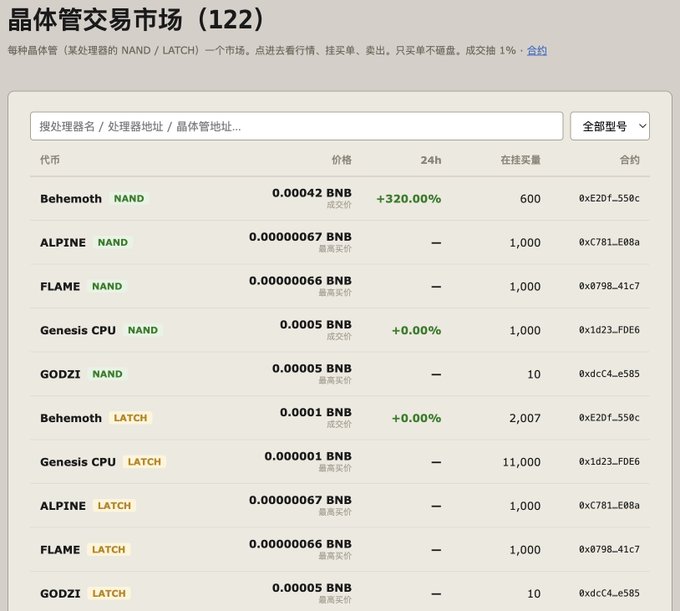Click the 11,000 buy order quantity
Screen dimensions: 680x611
(x=521, y=462)
